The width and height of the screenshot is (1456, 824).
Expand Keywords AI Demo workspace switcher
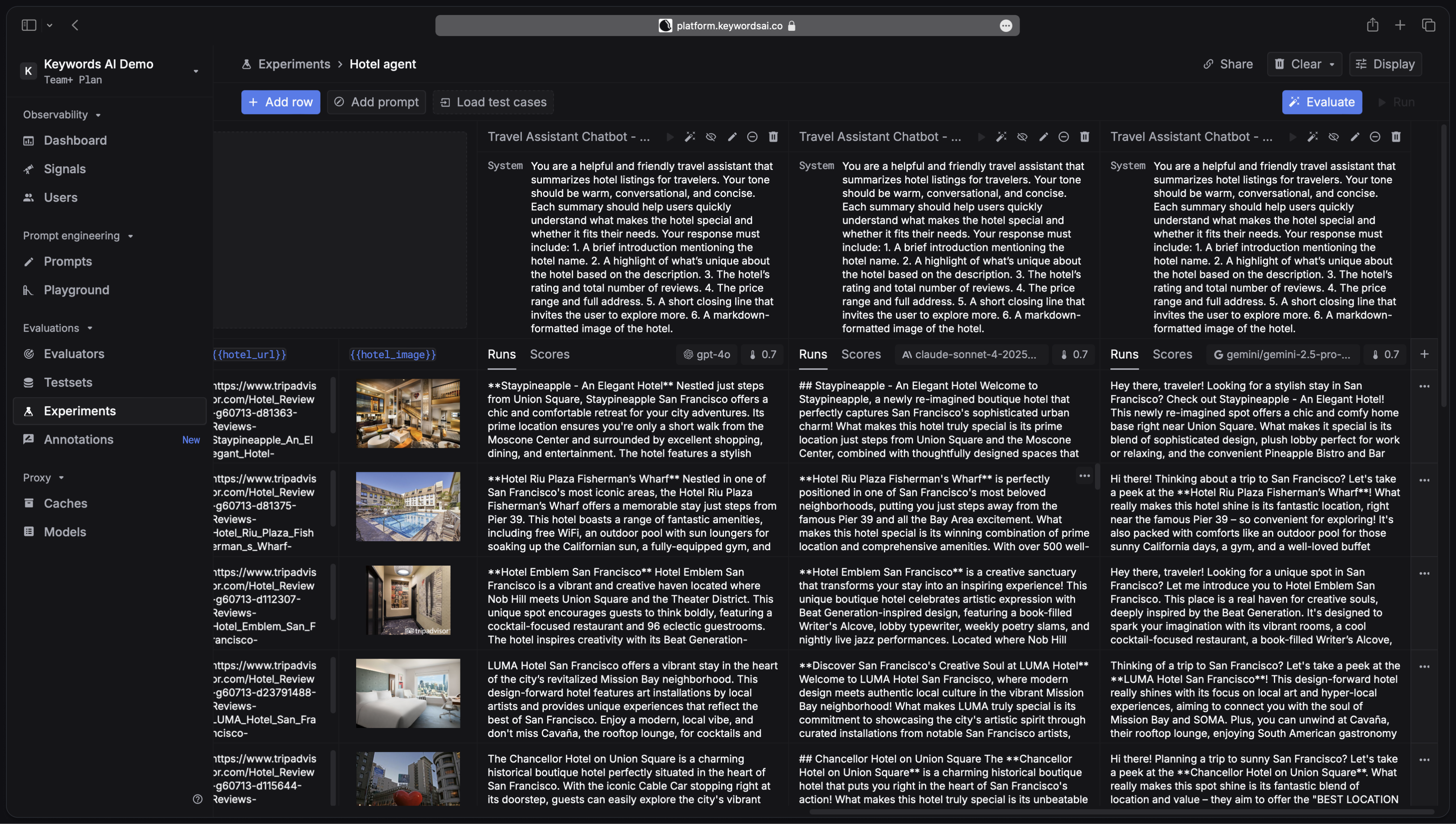196,71
